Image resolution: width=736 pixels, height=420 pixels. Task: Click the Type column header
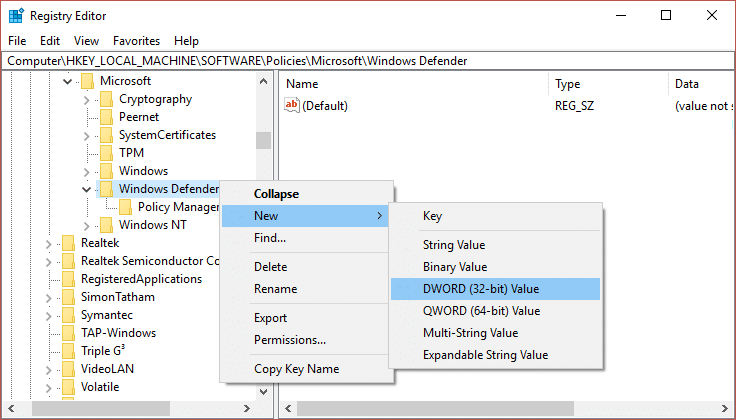[x=568, y=84]
